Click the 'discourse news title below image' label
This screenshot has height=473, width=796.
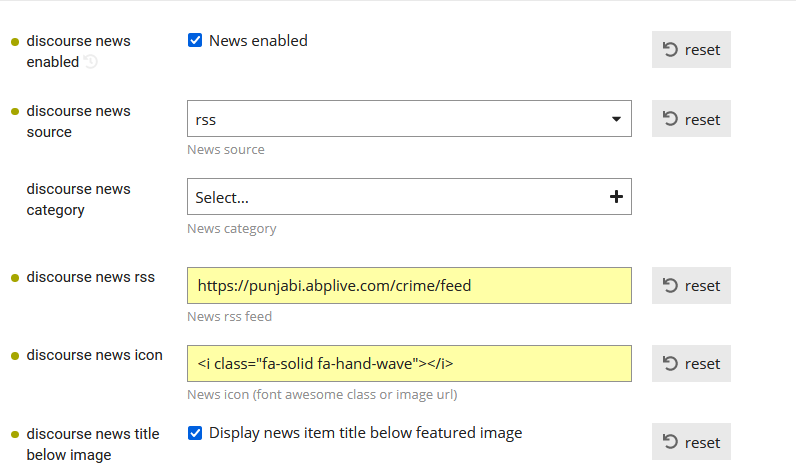point(93,444)
